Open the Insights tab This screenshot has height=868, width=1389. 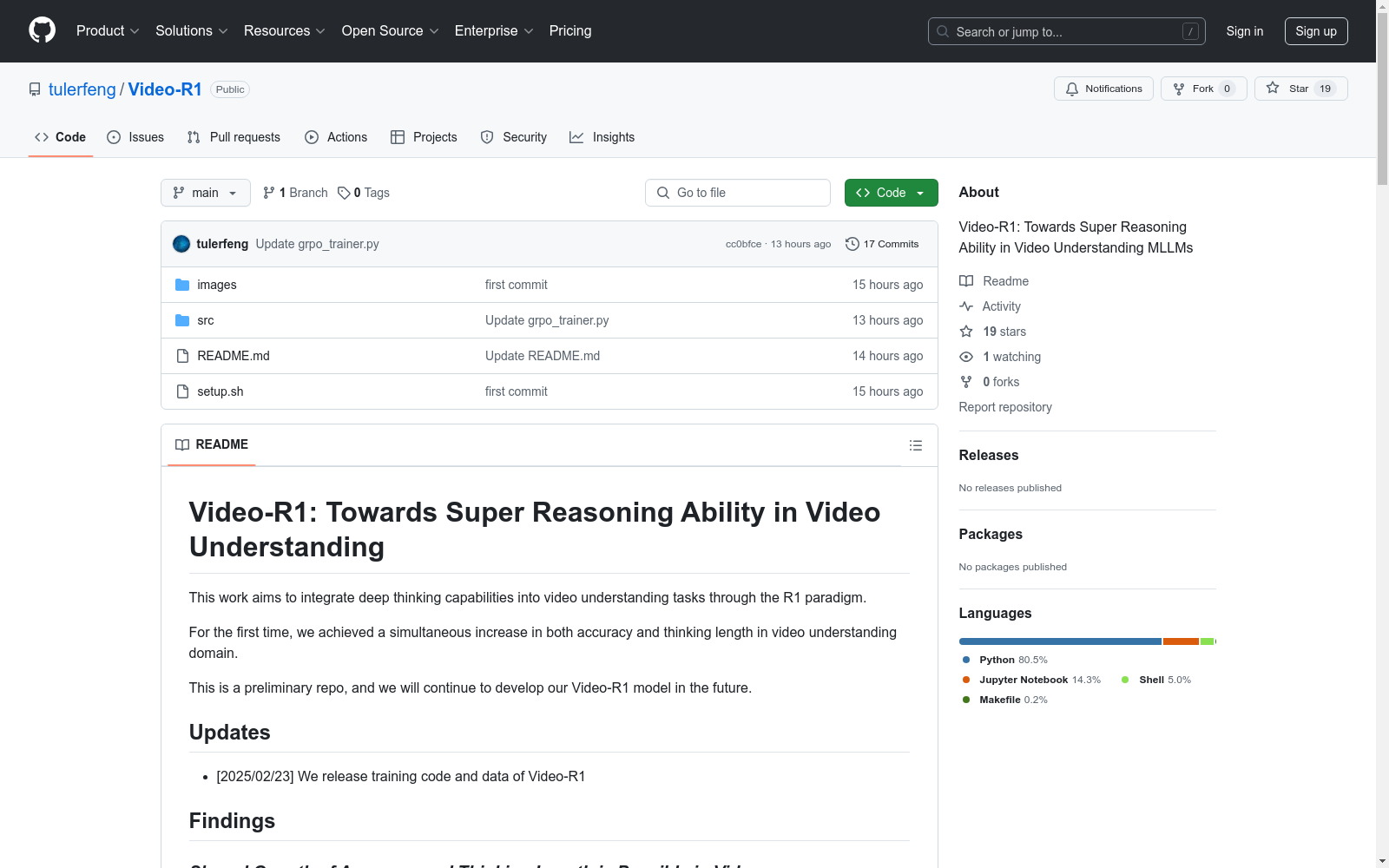click(602, 137)
